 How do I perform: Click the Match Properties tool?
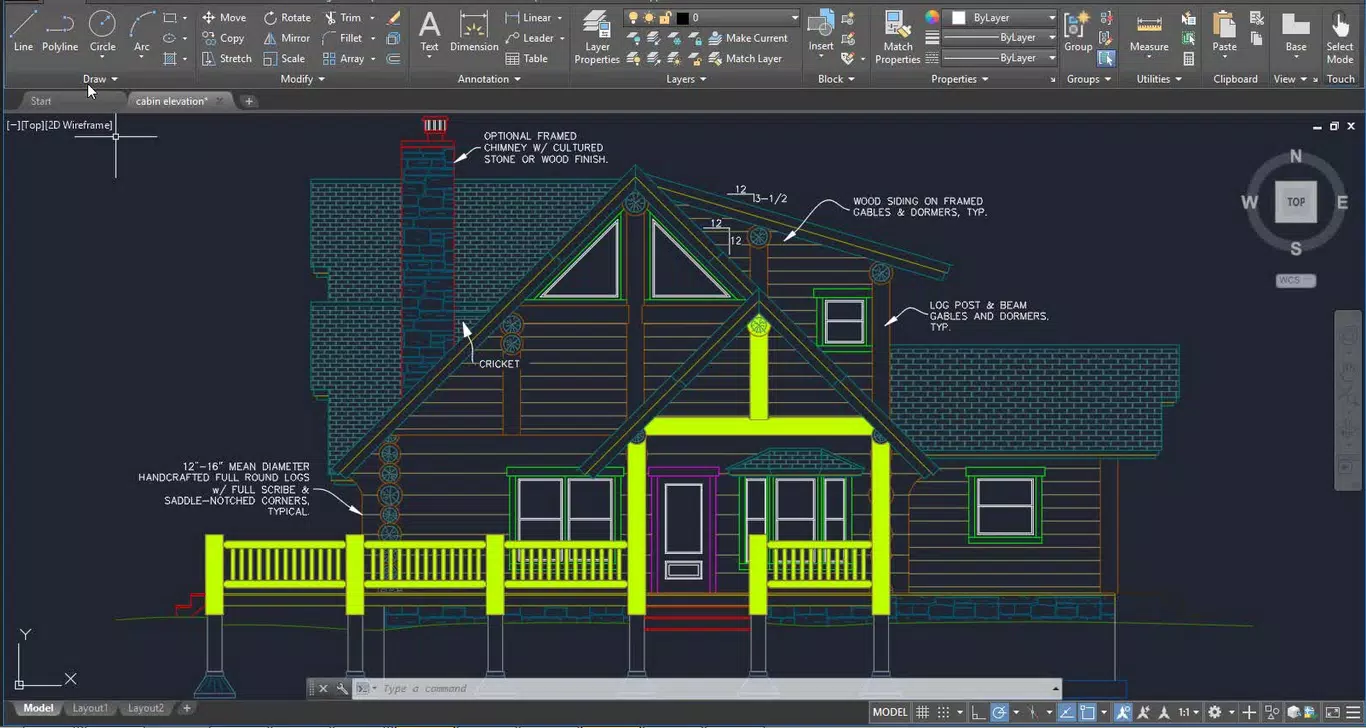[x=898, y=38]
